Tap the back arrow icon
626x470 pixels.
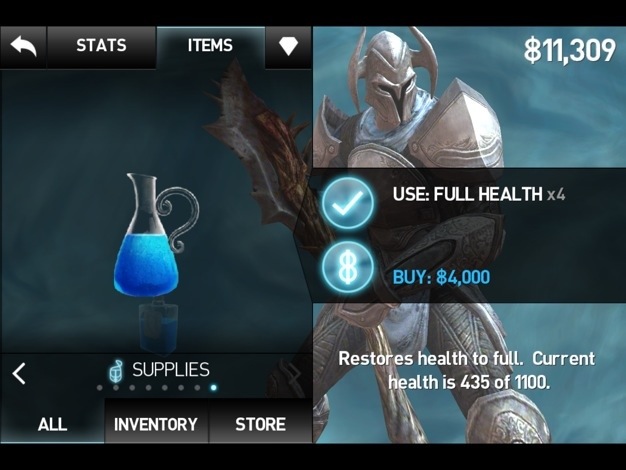(x=23, y=47)
